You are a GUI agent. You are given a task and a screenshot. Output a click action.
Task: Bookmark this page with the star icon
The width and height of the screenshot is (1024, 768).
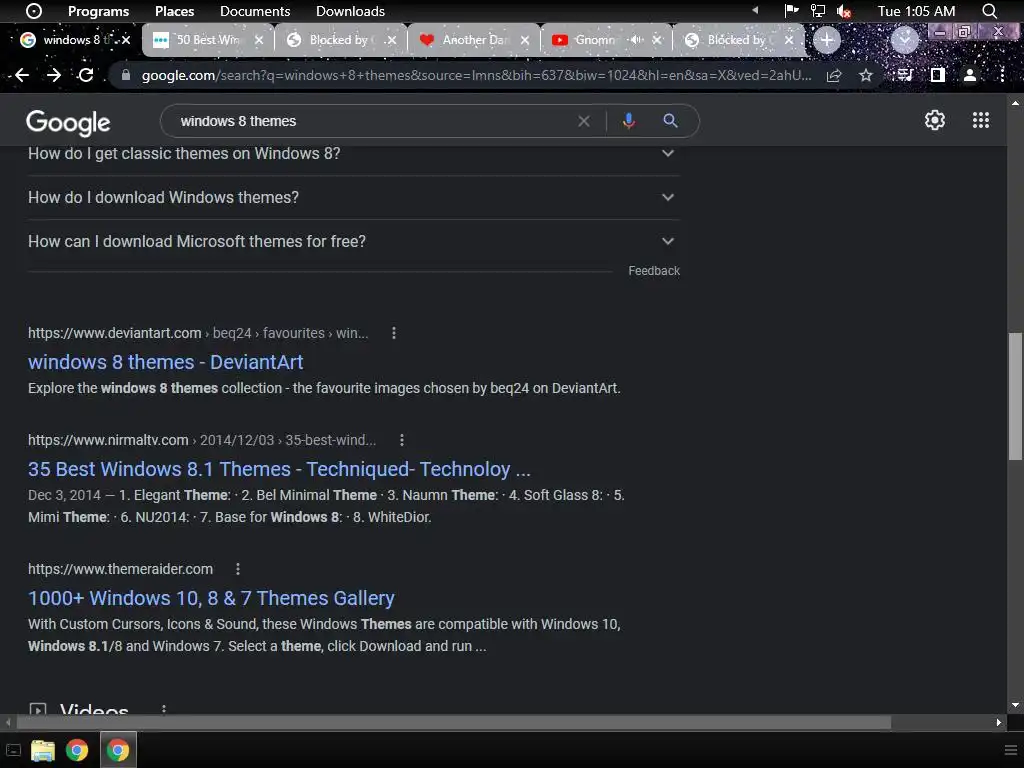point(866,76)
